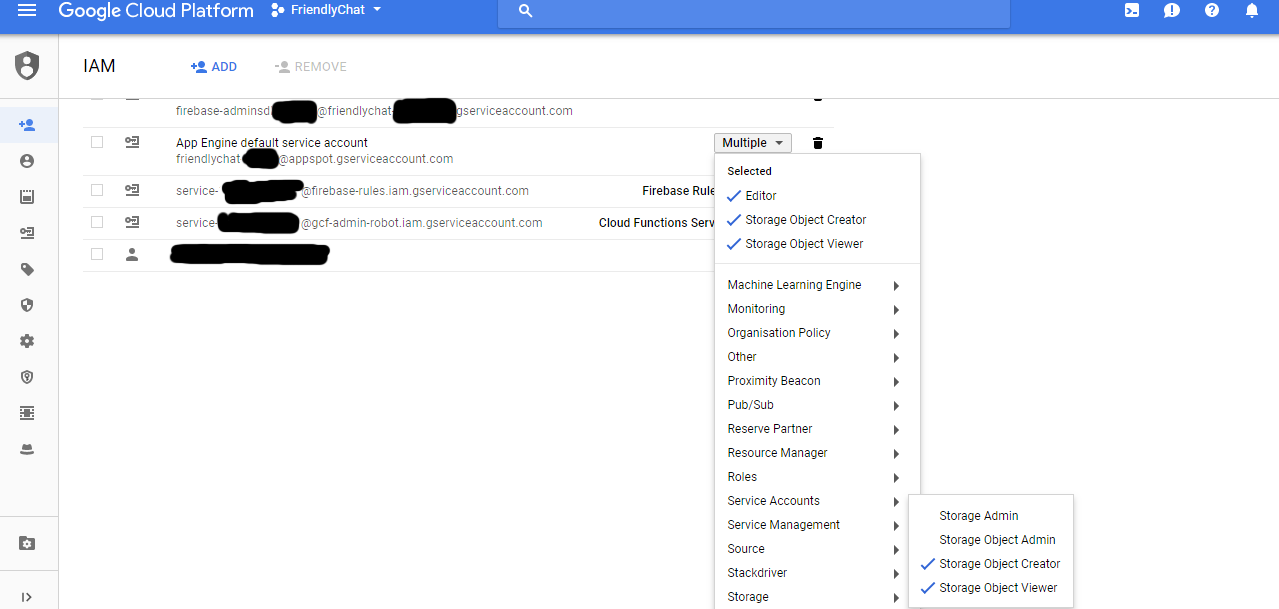Click the Firebase Rules role text
1279x609 pixels.
pos(678,191)
